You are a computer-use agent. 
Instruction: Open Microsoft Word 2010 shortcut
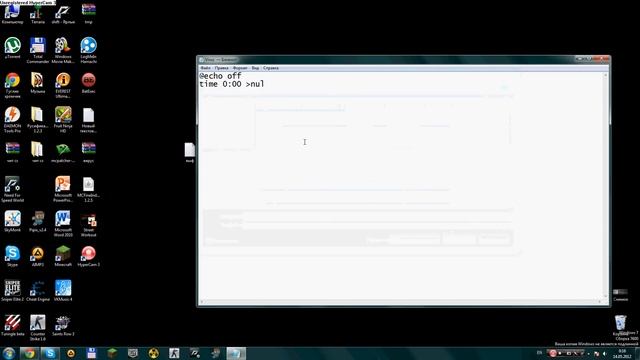(63, 224)
